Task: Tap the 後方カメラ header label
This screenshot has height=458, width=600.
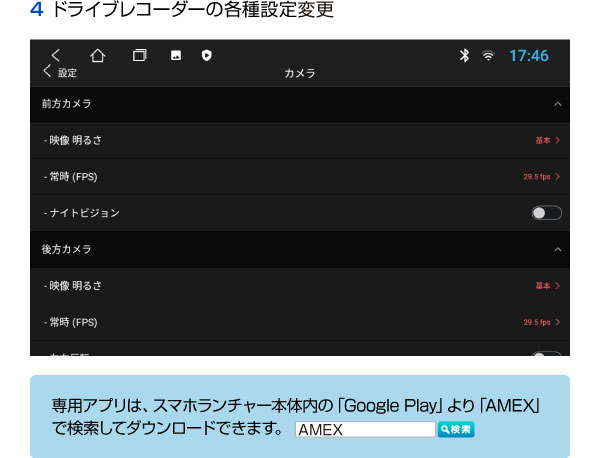Action: tap(67, 249)
